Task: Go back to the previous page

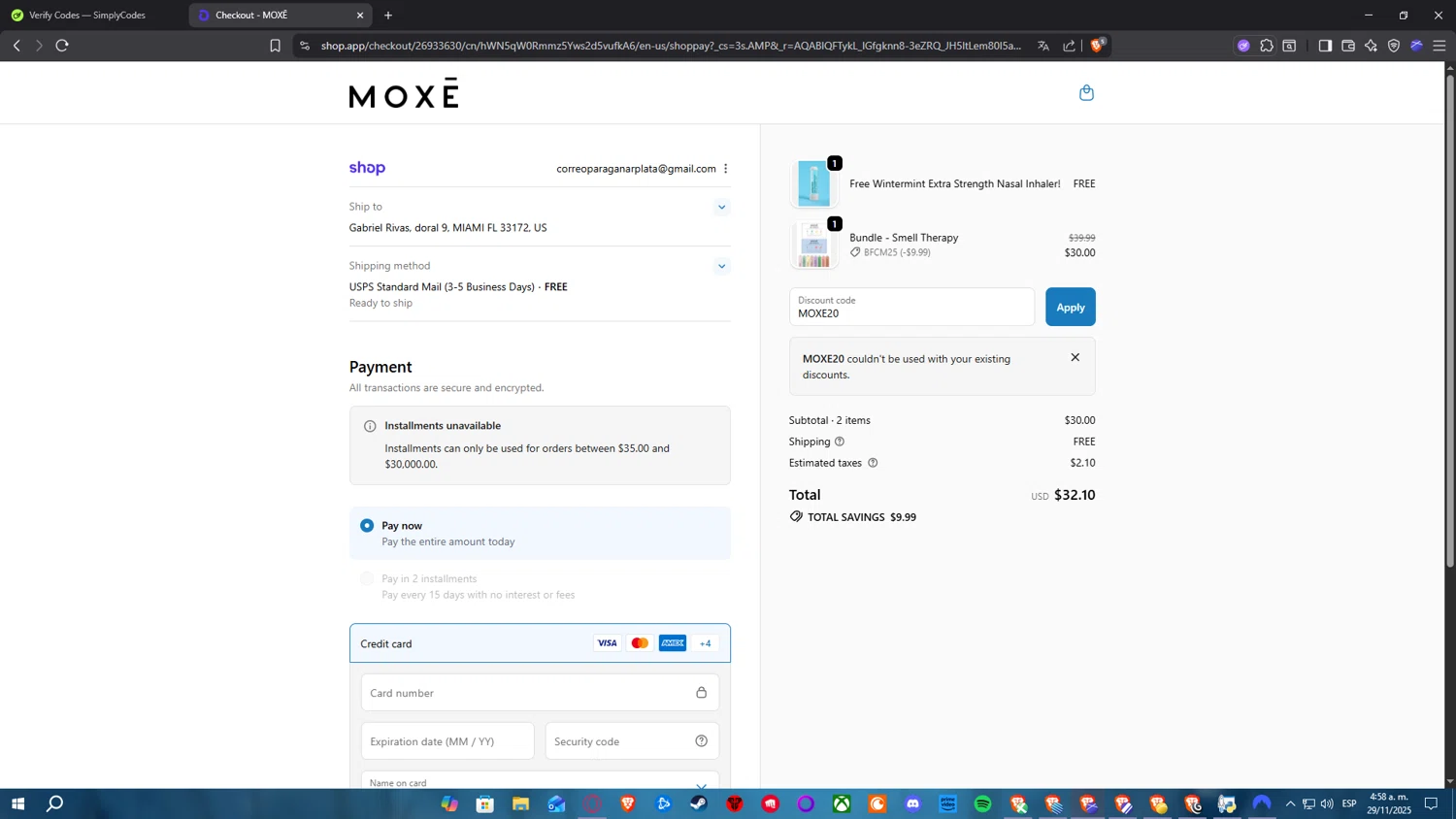Action: [17, 46]
